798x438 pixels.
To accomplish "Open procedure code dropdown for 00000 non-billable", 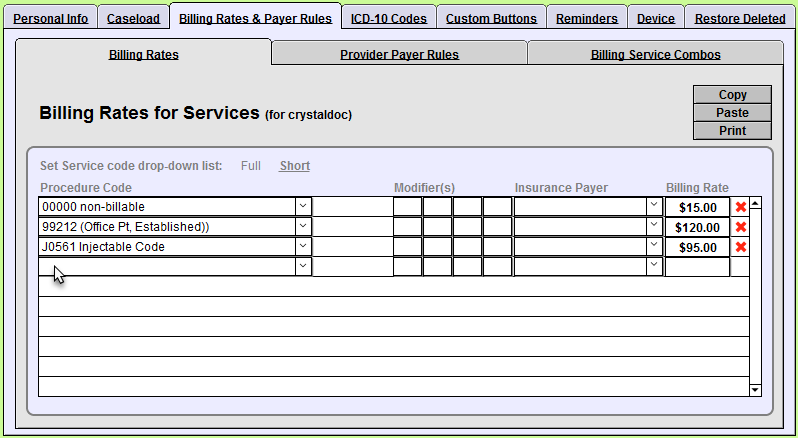I will click(x=303, y=207).
